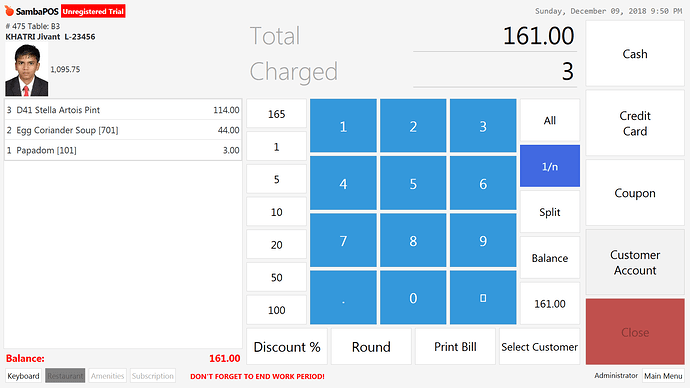Click customer photo of Khatri Jivant
The height and width of the screenshot is (388, 690).
tap(26, 70)
